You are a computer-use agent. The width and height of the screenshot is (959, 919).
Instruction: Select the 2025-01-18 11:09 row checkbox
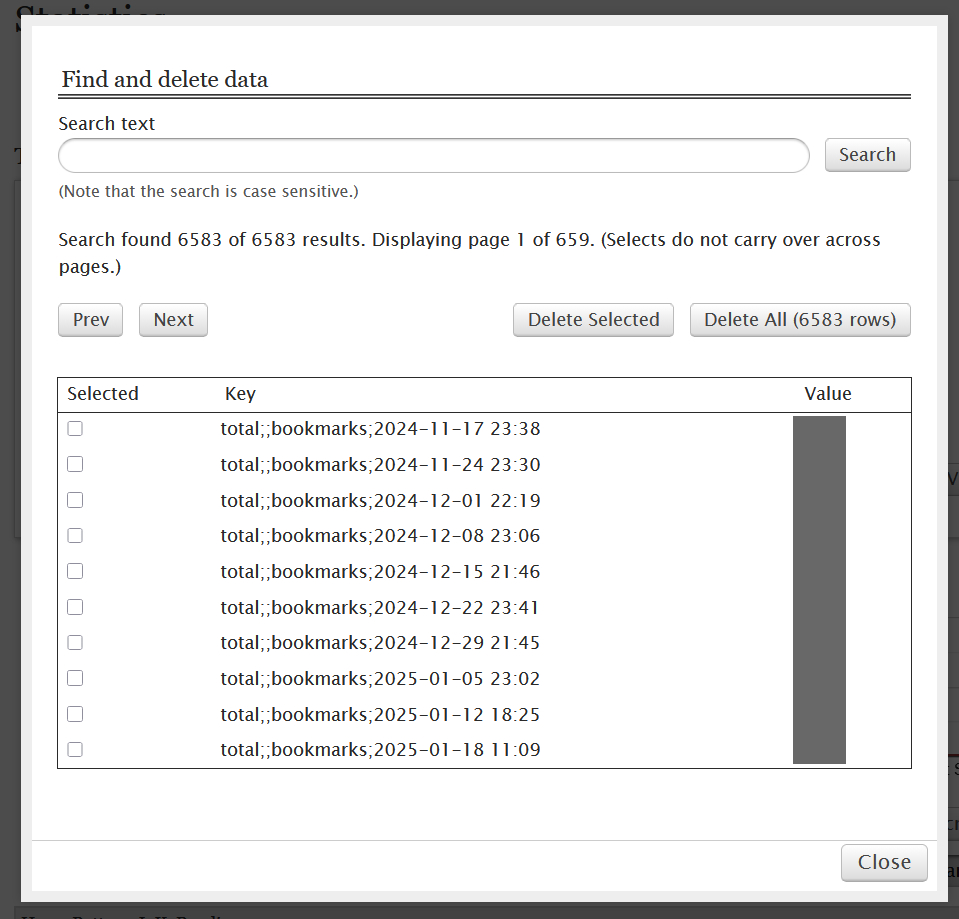pos(75,750)
